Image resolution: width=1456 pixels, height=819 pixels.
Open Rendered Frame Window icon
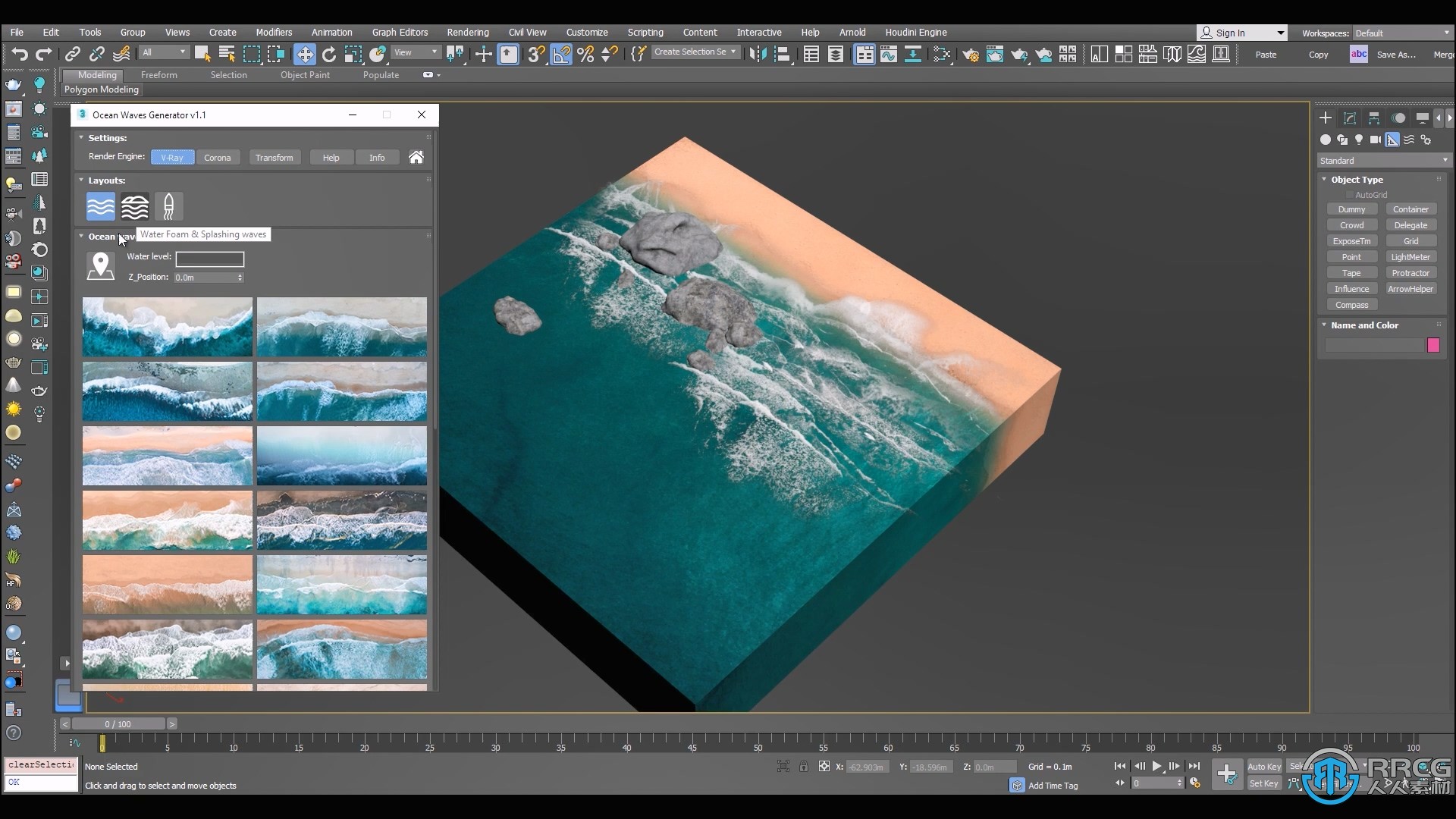995,54
